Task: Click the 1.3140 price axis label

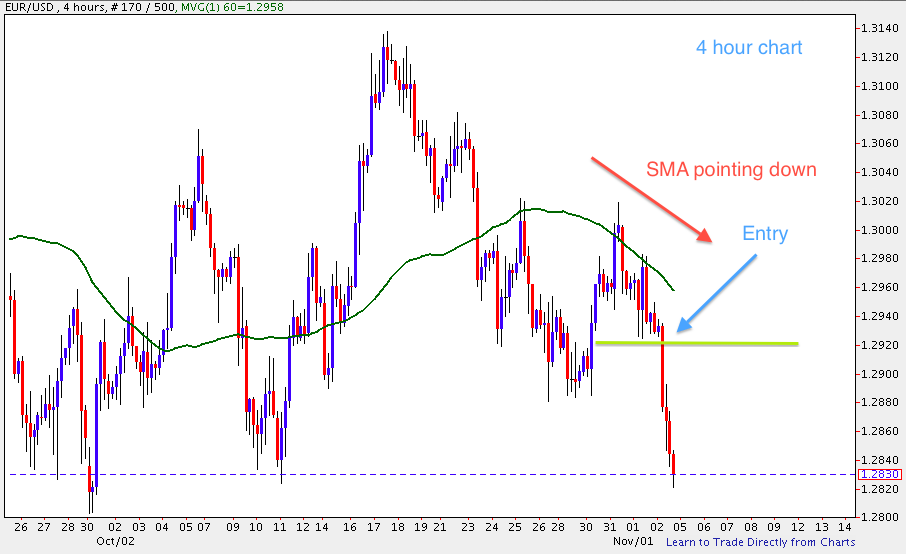Action: point(879,28)
